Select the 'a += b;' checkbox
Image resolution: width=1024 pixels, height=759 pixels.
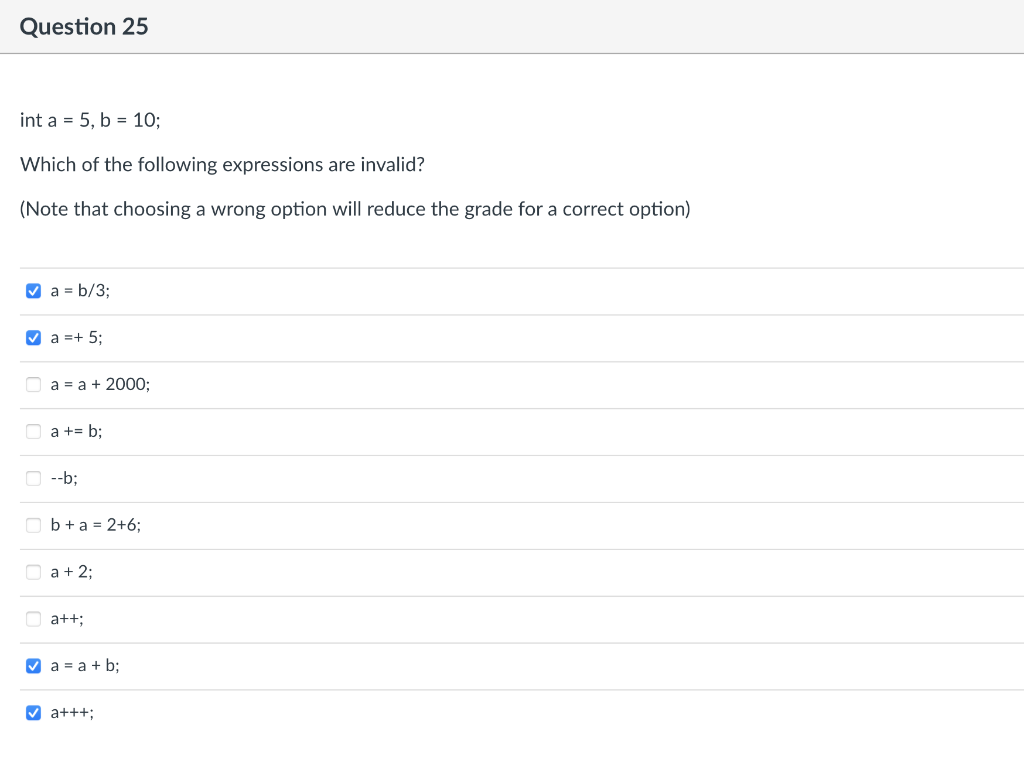[x=34, y=432]
